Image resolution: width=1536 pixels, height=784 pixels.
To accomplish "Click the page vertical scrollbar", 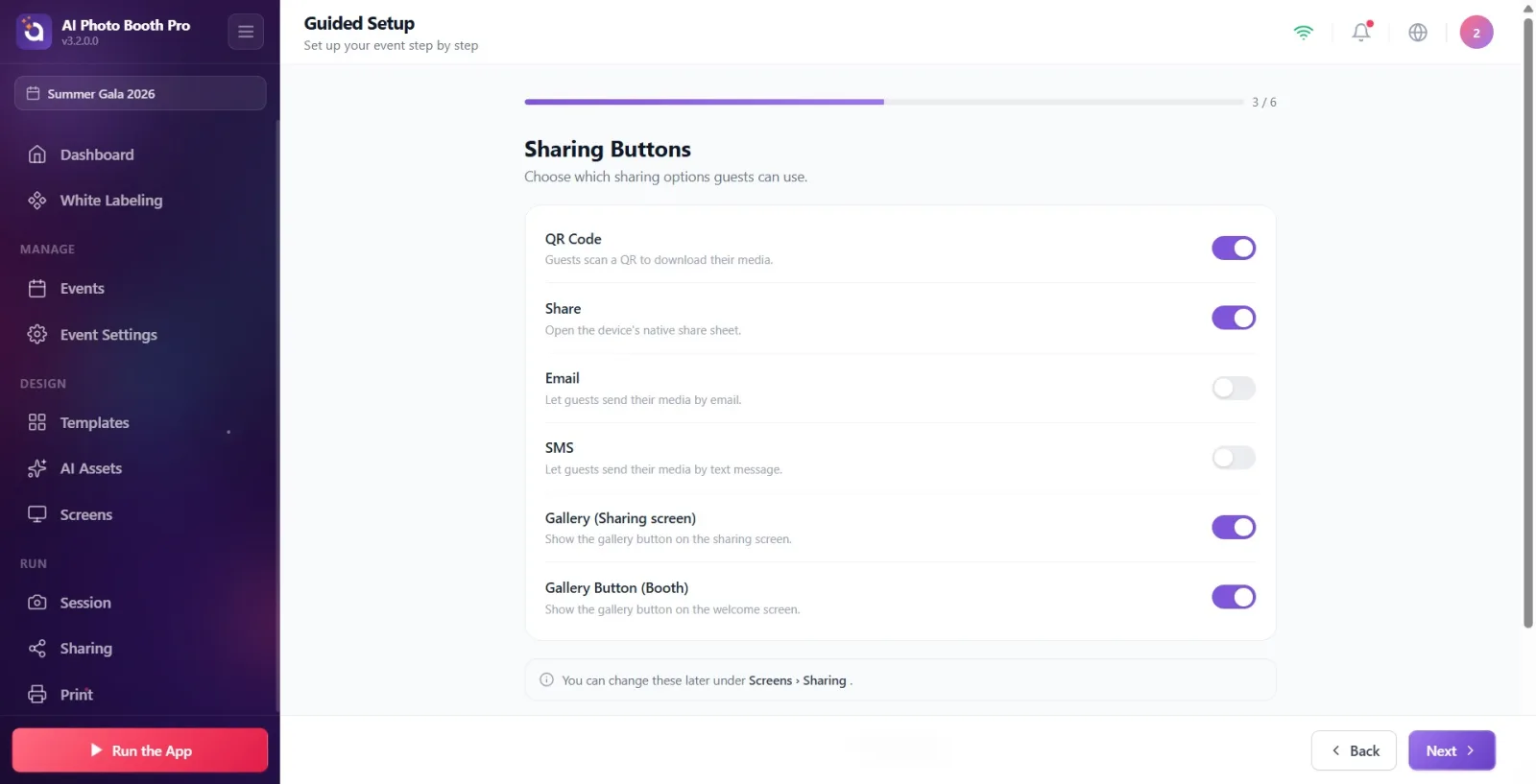I will pyautogui.click(x=1528, y=321).
